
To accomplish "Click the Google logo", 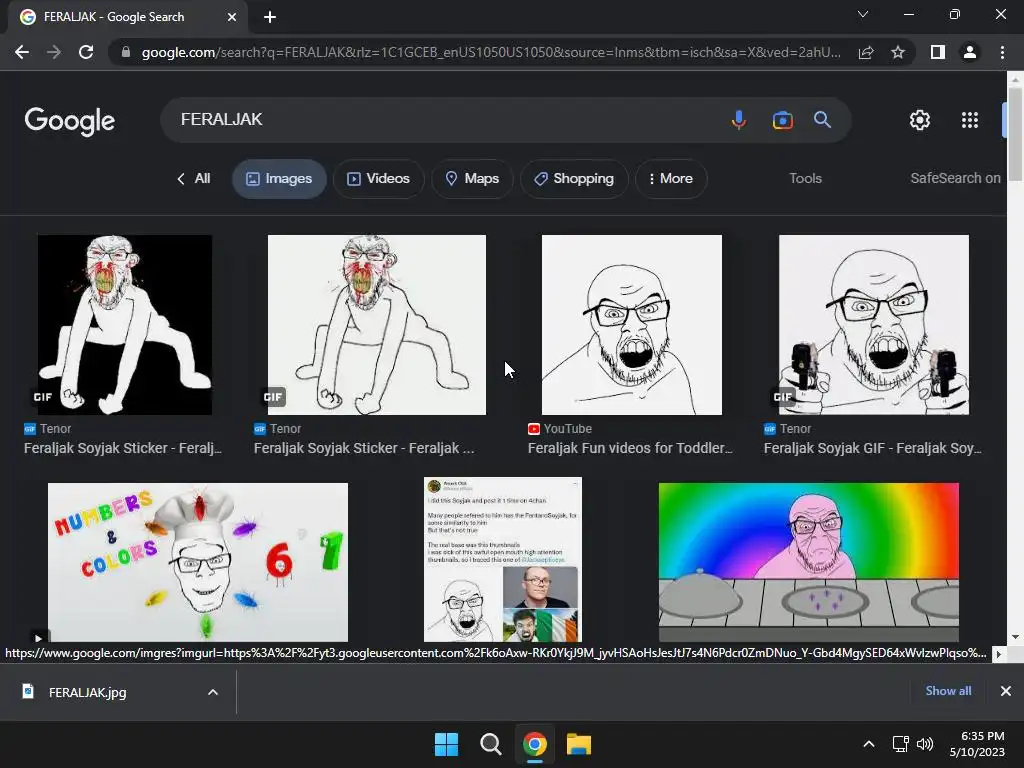I will tap(70, 121).
